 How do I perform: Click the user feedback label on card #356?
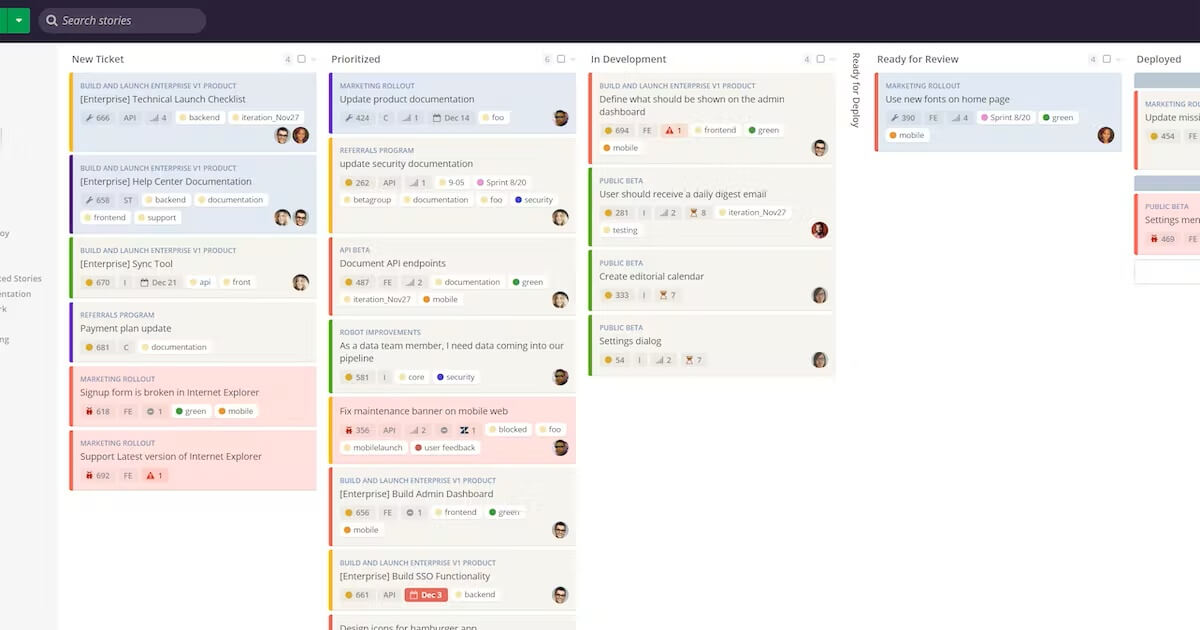pyautogui.click(x=445, y=447)
